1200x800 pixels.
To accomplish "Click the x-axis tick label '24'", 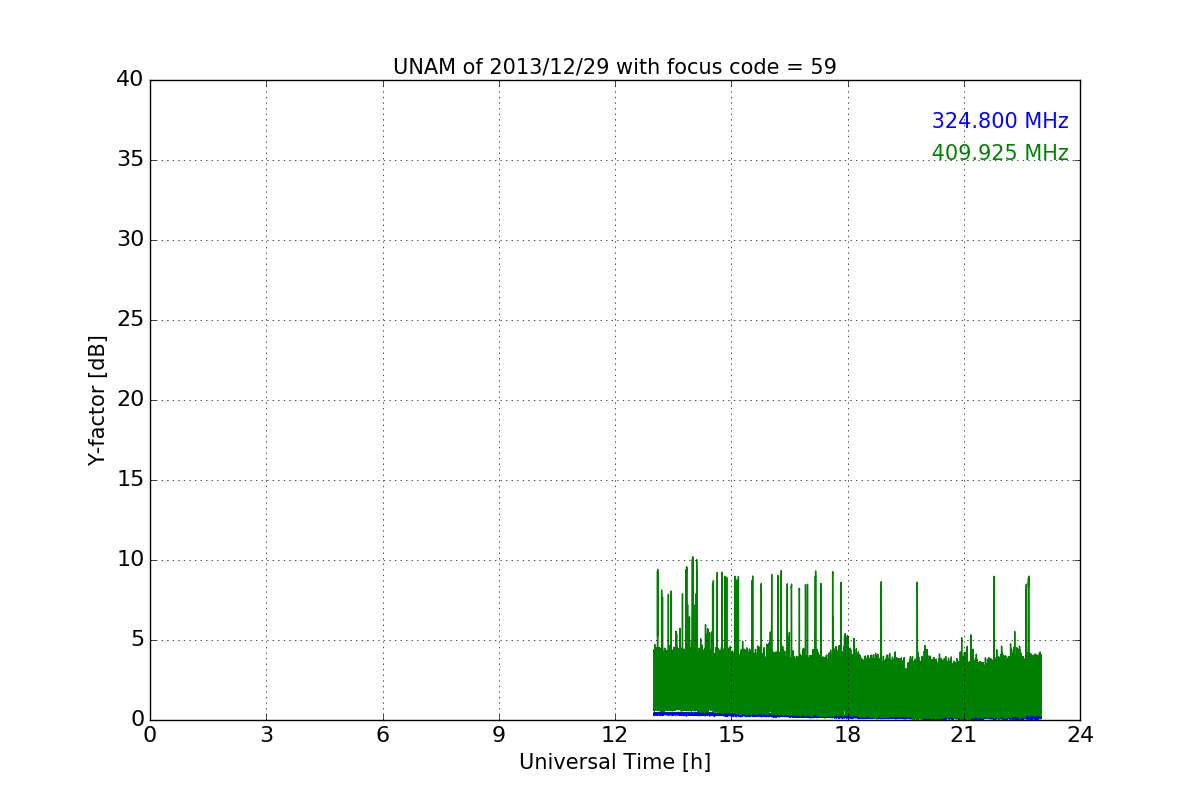I will point(1080,735).
